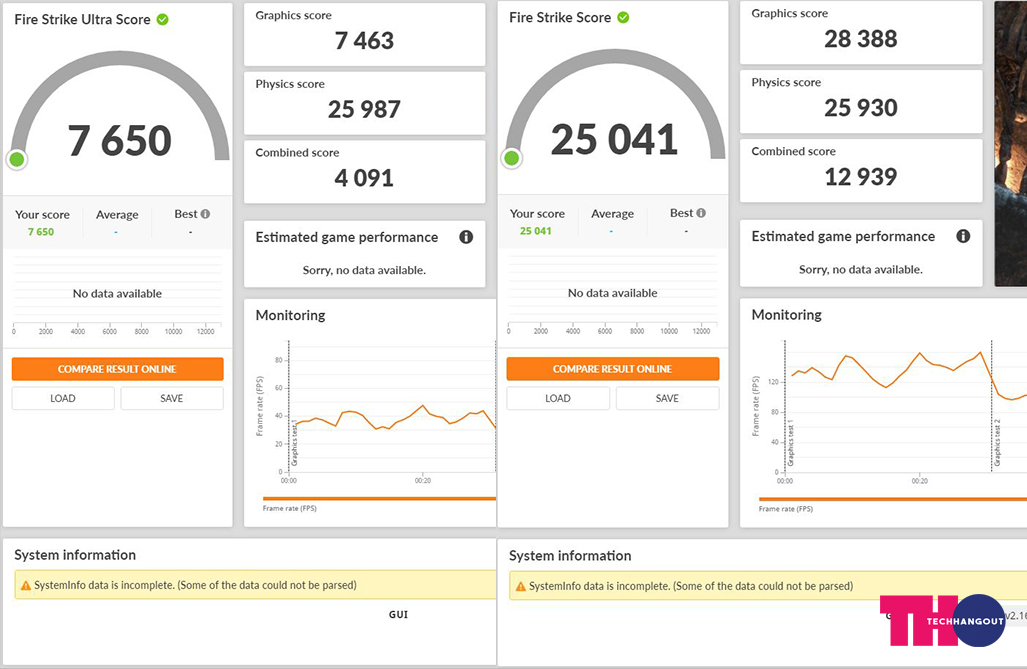The width and height of the screenshot is (1027, 669).
Task: Click Average label under the 25 041 gauge
Action: (612, 214)
